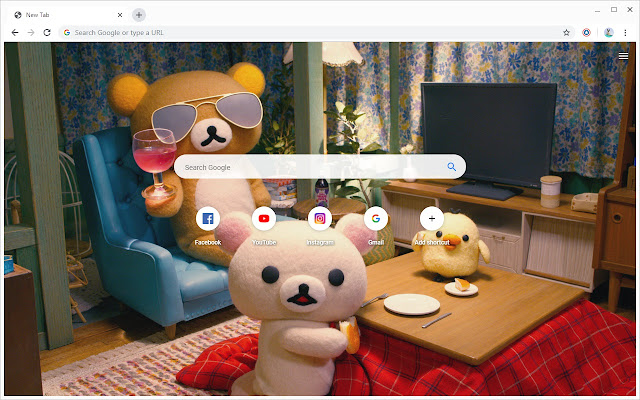Click the forward navigation arrow
This screenshot has height=400, width=640.
31,33
